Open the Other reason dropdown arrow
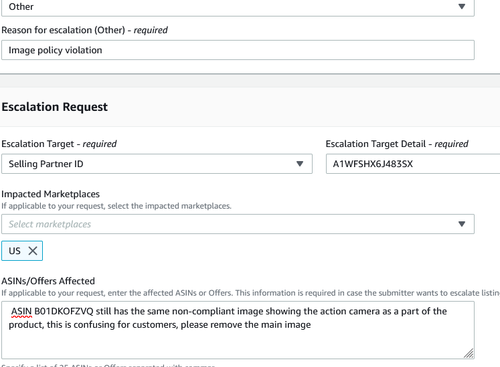Image resolution: width=500 pixels, height=367 pixels. [x=462, y=6]
